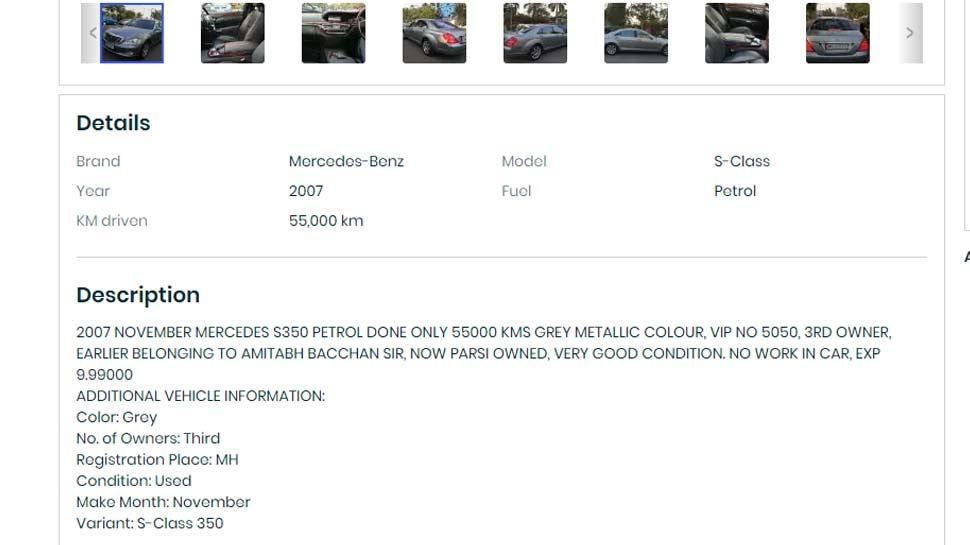Select the fourth thumbnail showing rear quarter view

(434, 33)
